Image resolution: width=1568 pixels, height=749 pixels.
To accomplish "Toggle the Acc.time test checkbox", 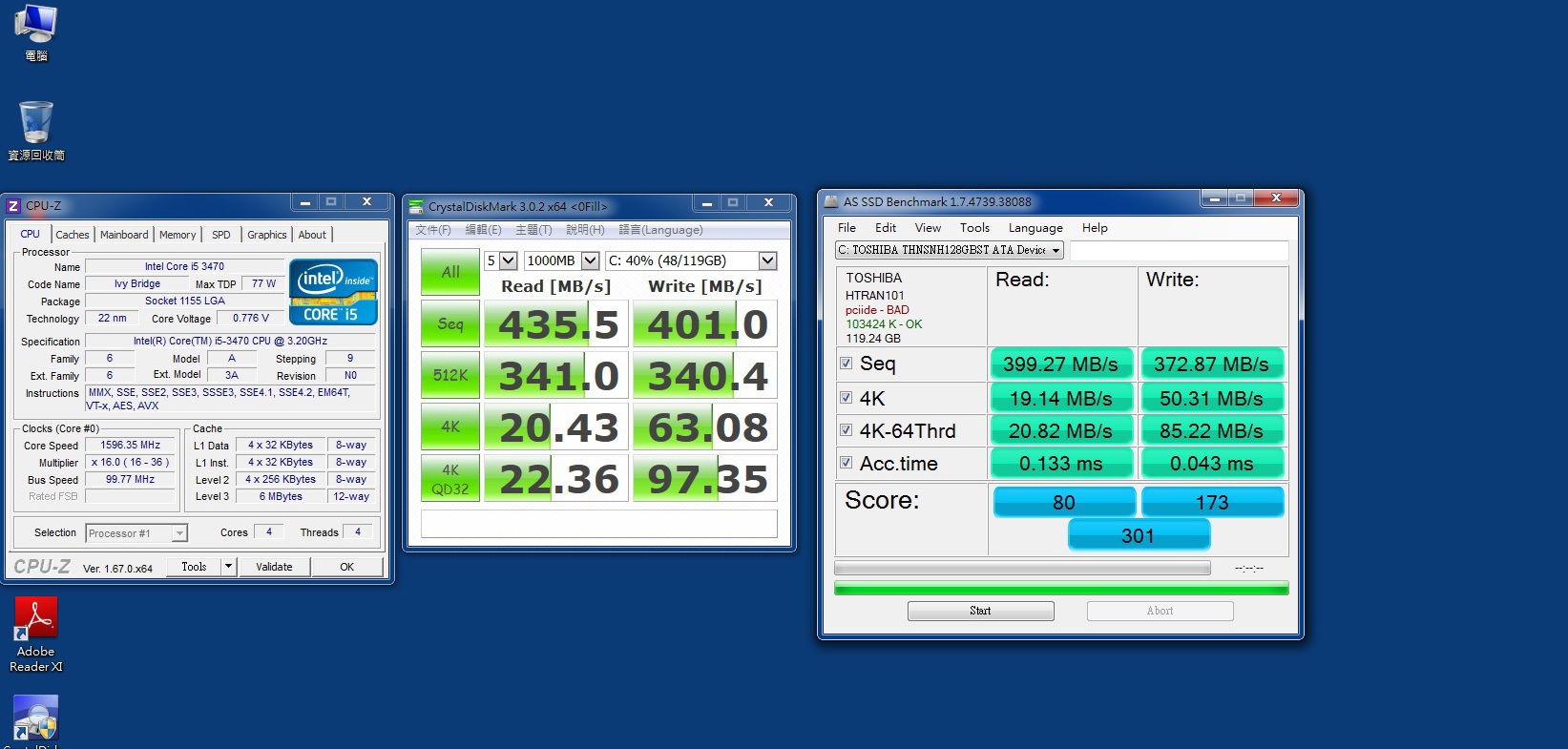I will (846, 463).
